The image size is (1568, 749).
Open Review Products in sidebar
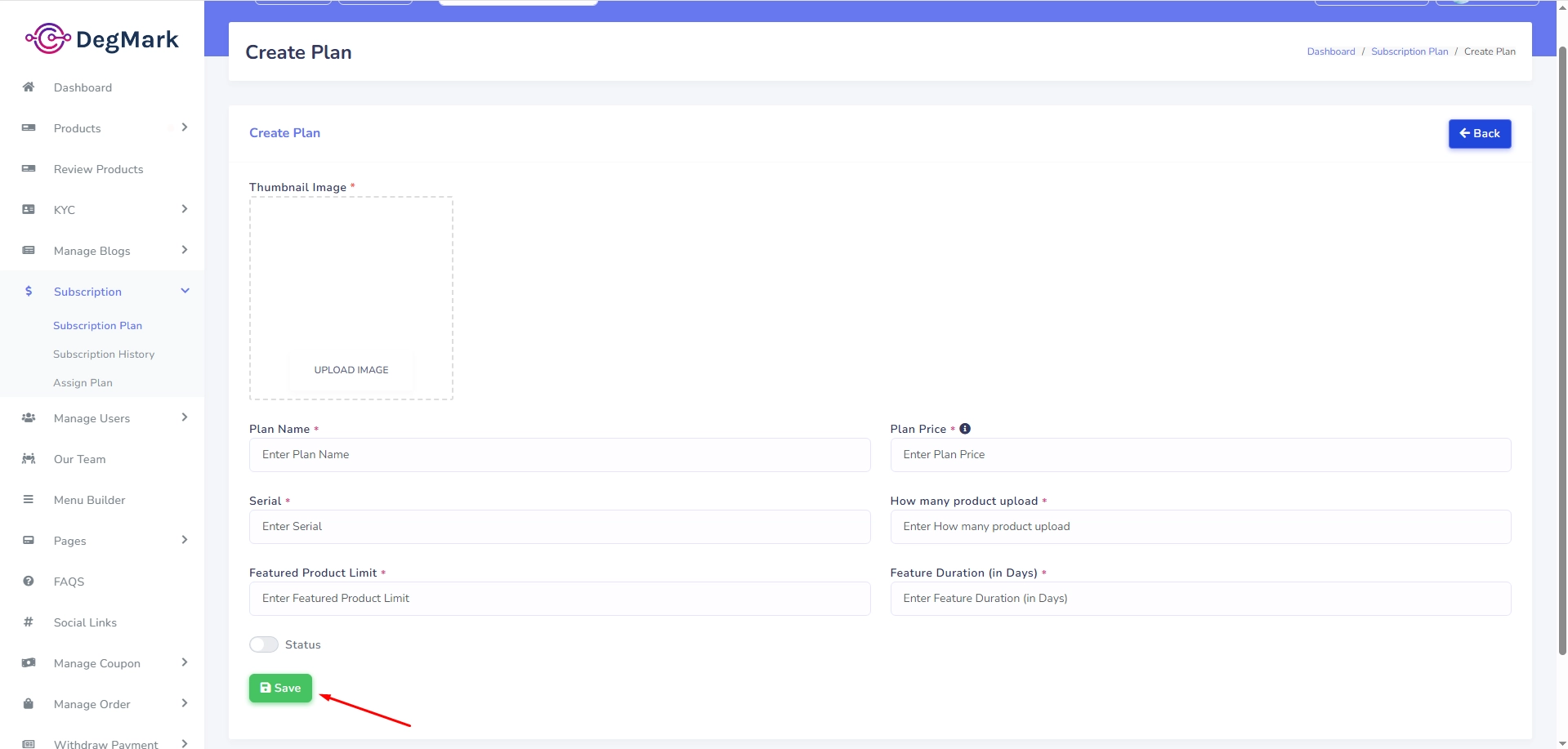point(98,169)
